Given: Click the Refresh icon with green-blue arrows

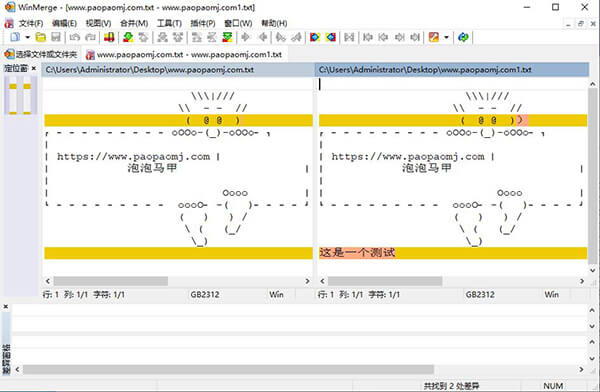Looking at the screenshot, I should click(x=463, y=37).
